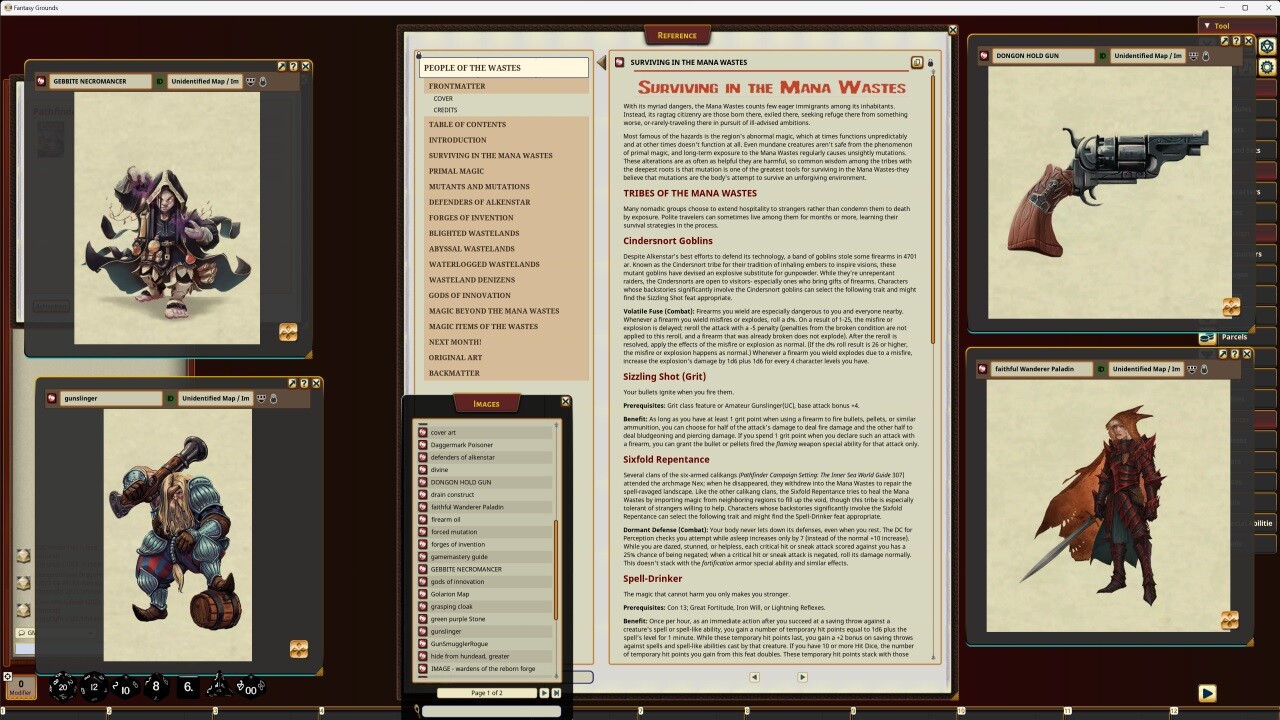This screenshot has width=1280, height=720.
Task: Toggle lock on GEBBITE NECROMANCER image
Action: click(x=263, y=81)
